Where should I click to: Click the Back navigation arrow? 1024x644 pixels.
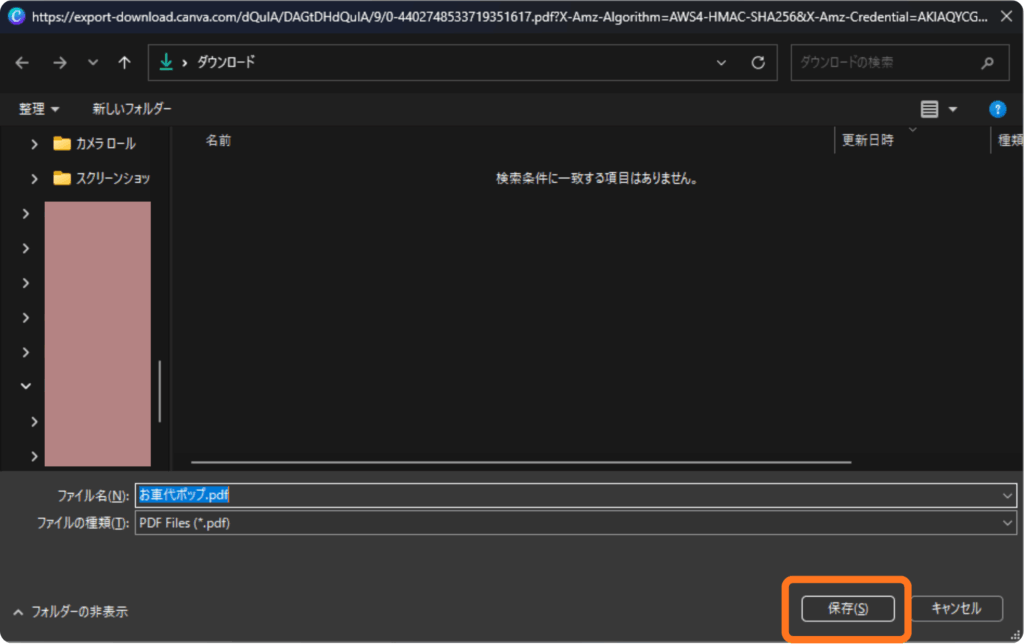point(22,62)
